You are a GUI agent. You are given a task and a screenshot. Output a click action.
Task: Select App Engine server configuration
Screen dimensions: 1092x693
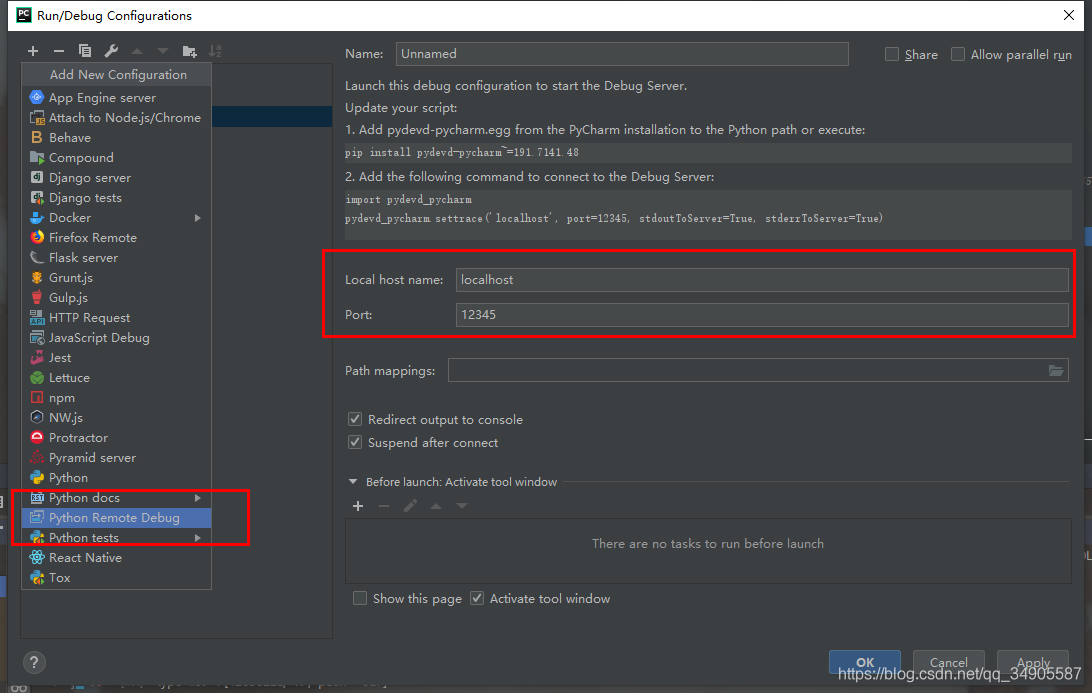click(116, 98)
